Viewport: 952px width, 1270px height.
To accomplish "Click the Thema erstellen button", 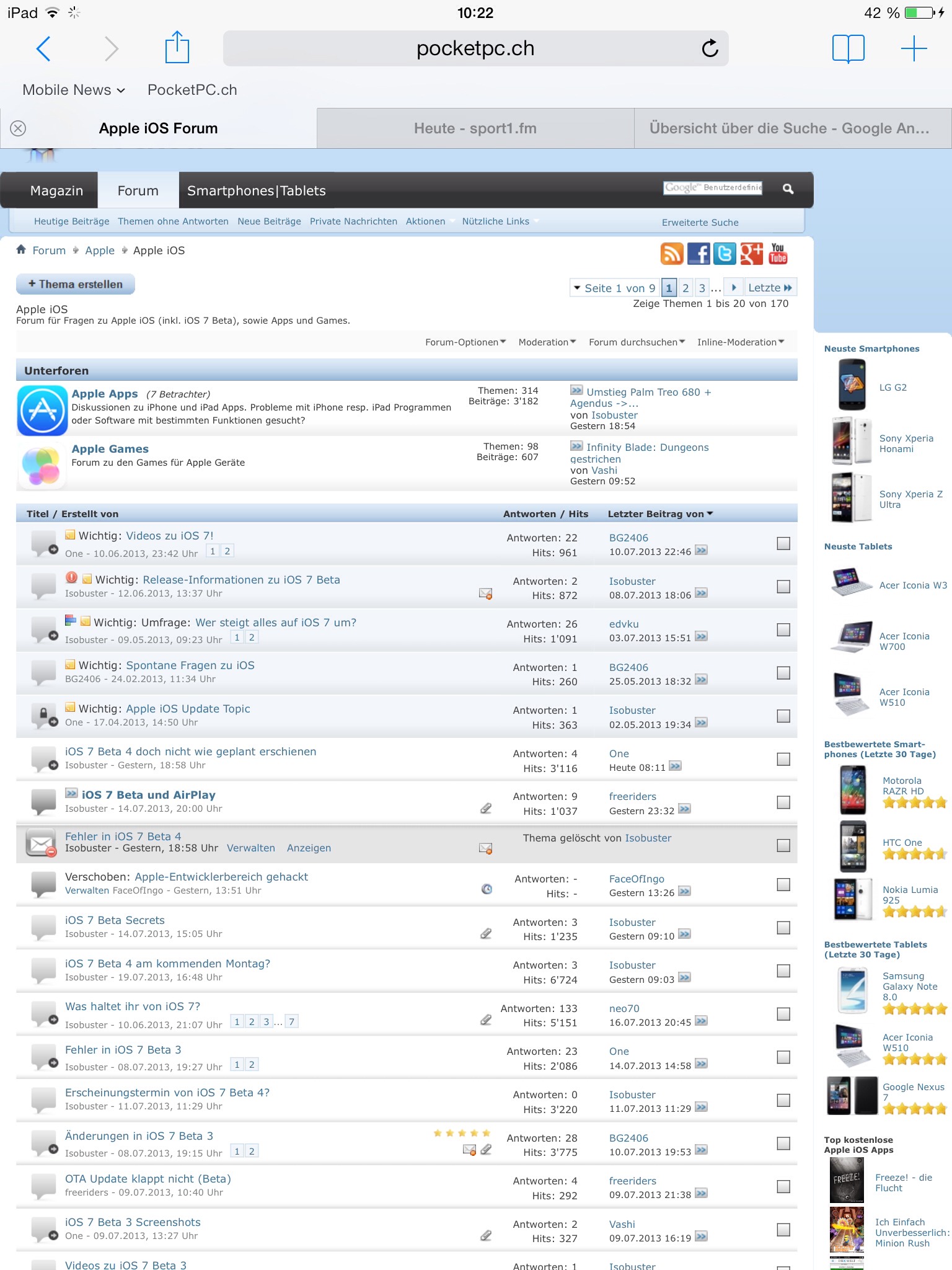I will [76, 284].
